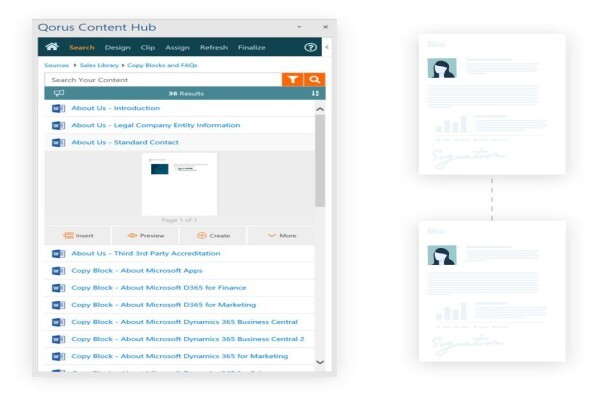Click the orange search magnifier icon
Screen dimensions: 600x400
point(315,80)
